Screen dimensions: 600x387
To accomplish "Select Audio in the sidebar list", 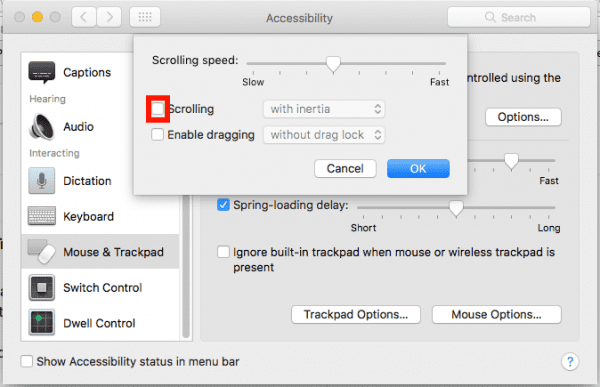I will pos(100,127).
